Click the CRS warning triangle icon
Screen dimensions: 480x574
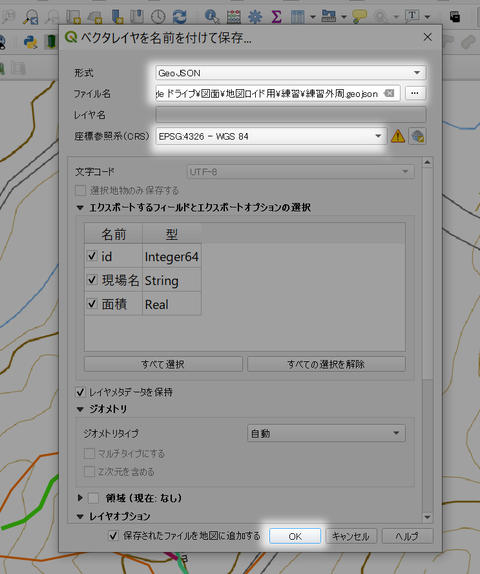click(x=398, y=136)
